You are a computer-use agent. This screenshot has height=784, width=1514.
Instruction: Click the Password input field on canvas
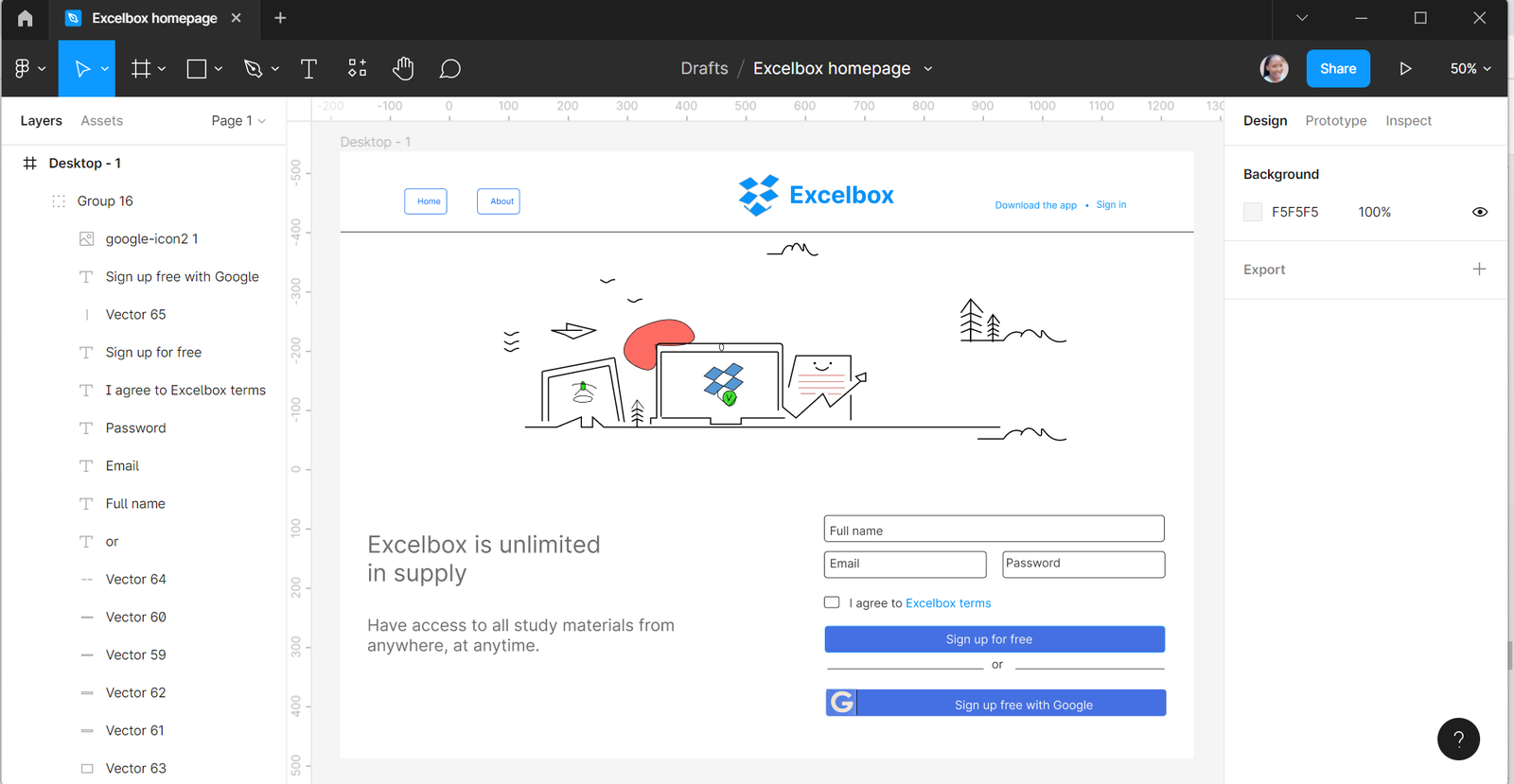coord(1083,565)
